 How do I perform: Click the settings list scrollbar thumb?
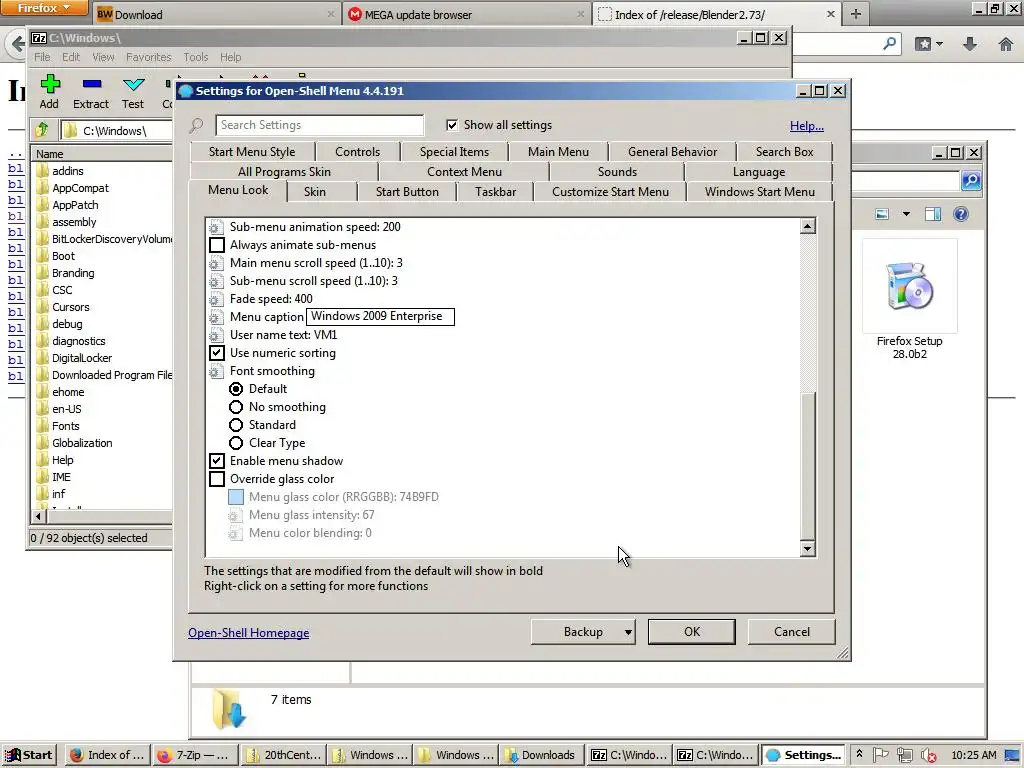[x=808, y=464]
